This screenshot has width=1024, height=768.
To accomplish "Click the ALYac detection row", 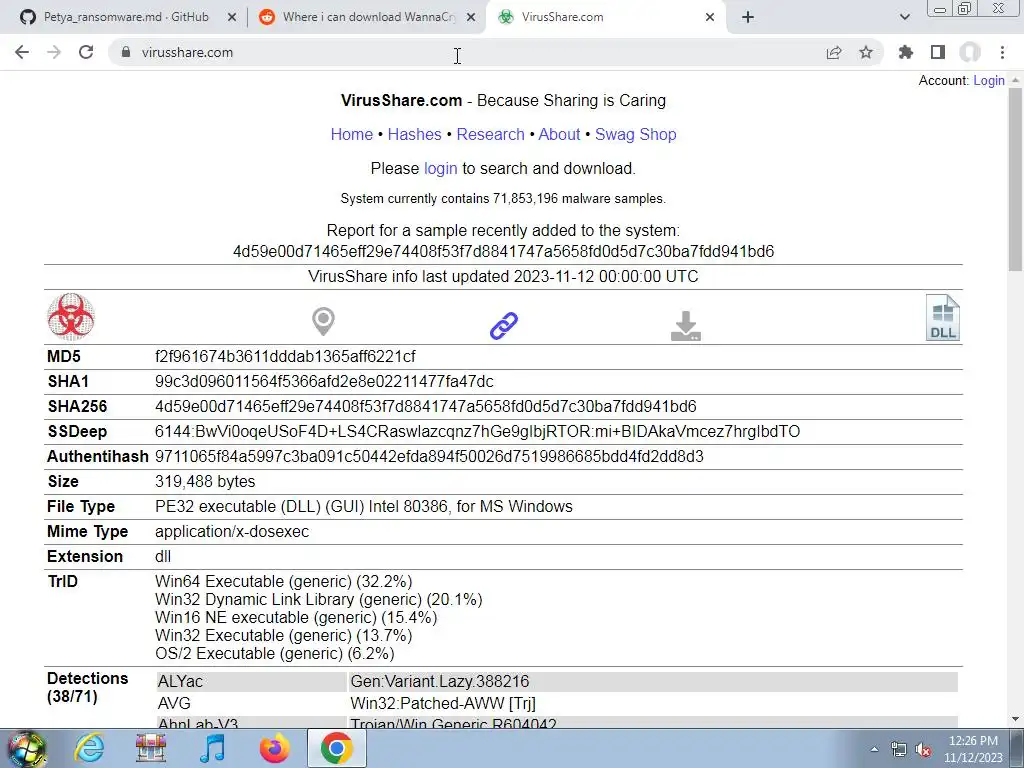I will [557, 681].
